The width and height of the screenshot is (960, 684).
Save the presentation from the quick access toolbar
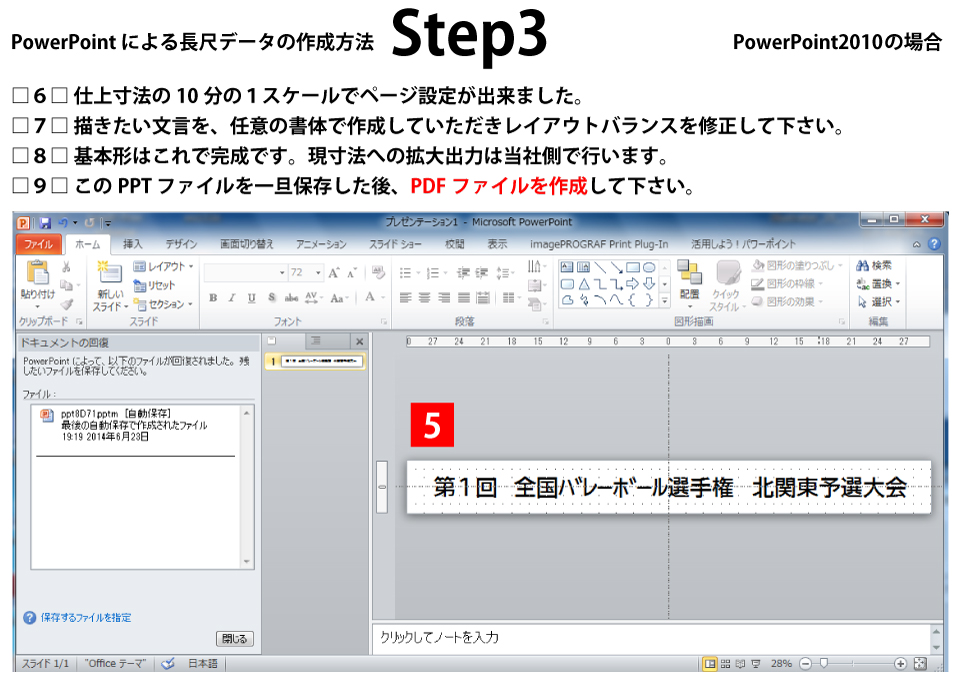45,223
